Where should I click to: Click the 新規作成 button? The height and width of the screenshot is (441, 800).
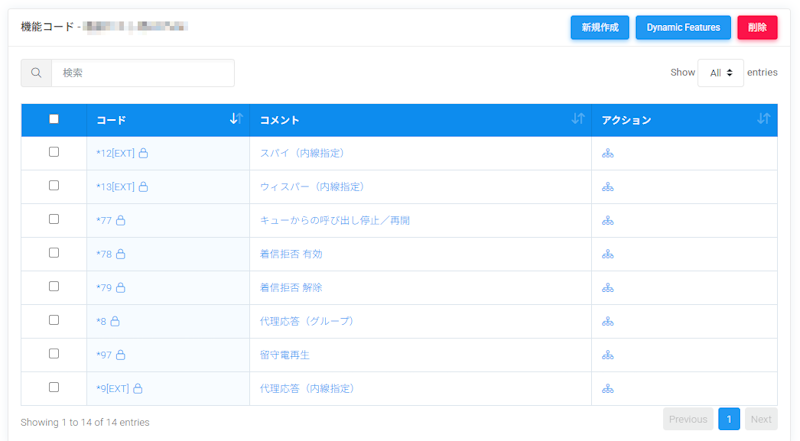coord(600,28)
